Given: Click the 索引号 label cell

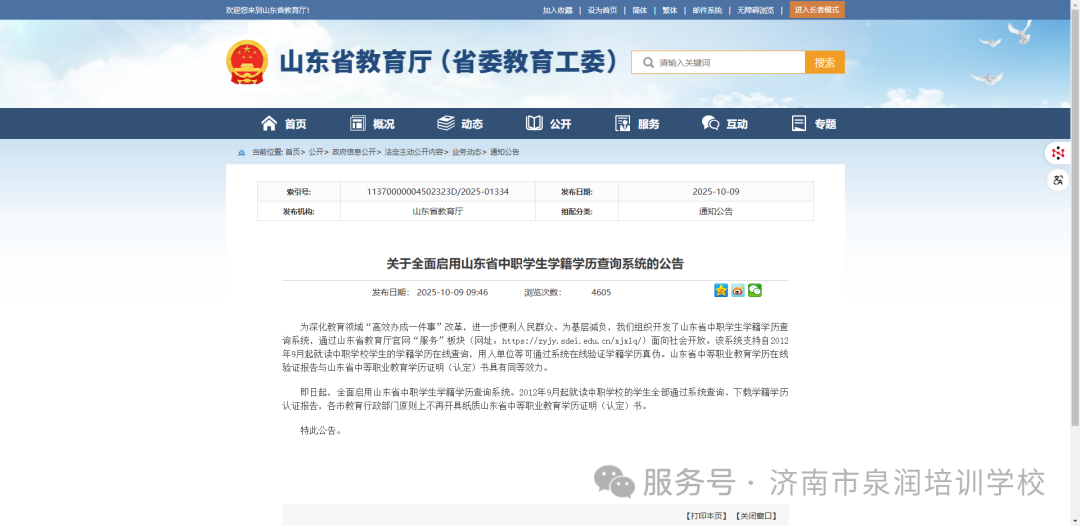Looking at the screenshot, I should click(x=299, y=191).
